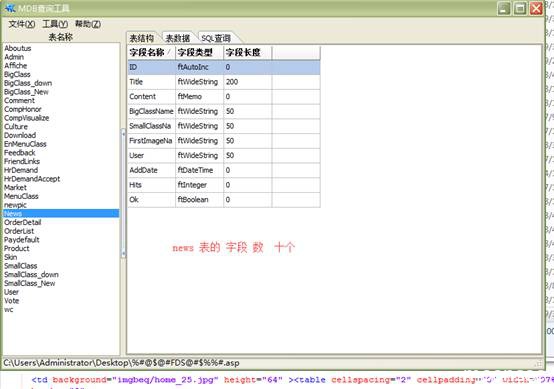Minimize the MDB query tool window
This screenshot has width=554, height=389.
(504, 8)
